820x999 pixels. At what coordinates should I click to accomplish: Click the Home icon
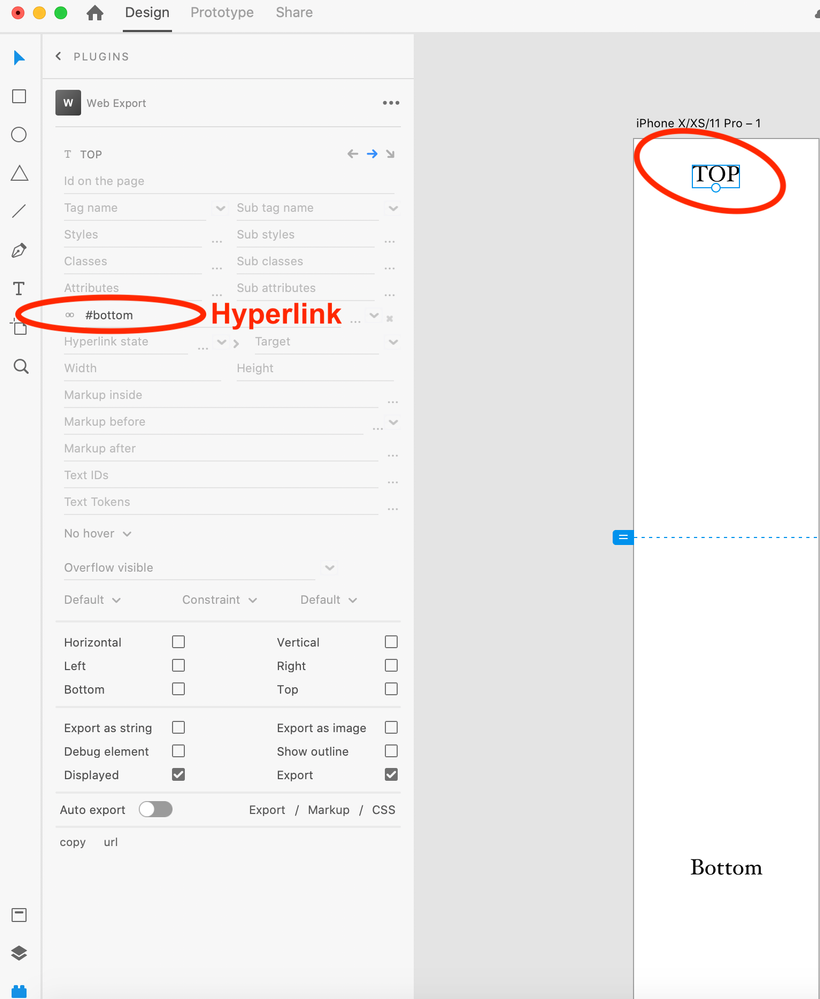[x=95, y=13]
